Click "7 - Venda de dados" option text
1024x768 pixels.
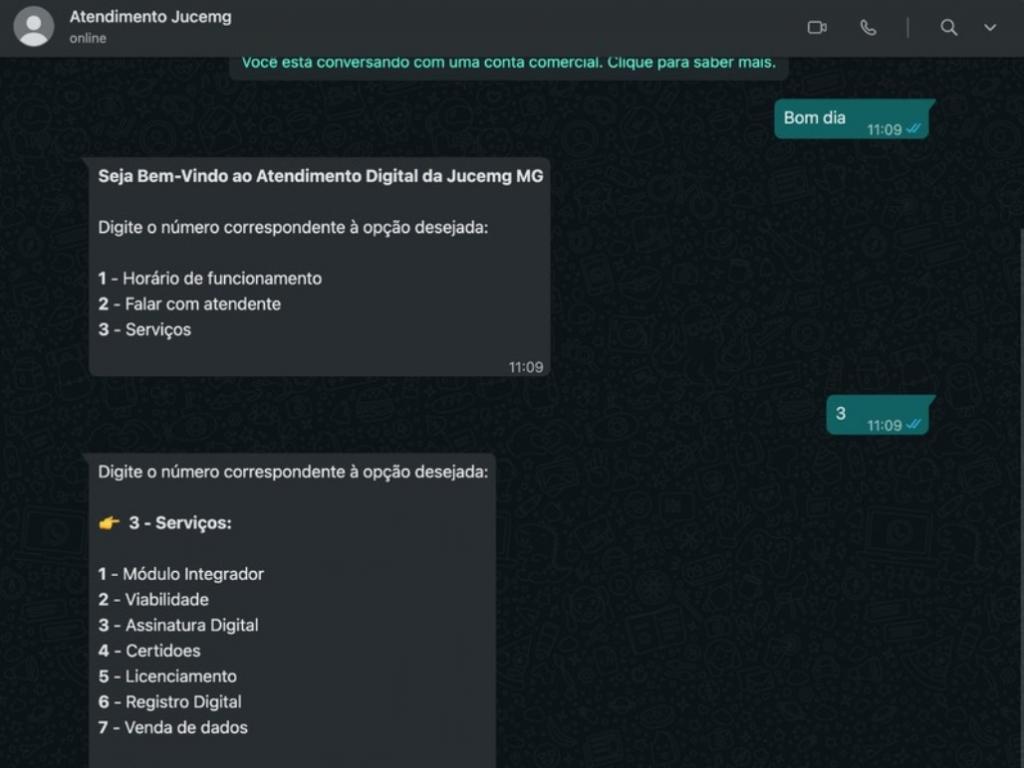point(173,727)
